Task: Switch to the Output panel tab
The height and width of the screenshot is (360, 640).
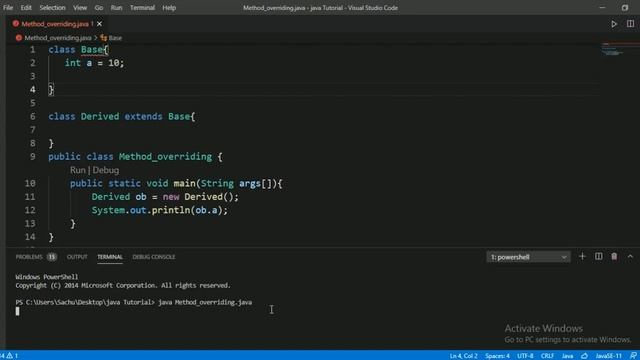Action: click(x=77, y=257)
